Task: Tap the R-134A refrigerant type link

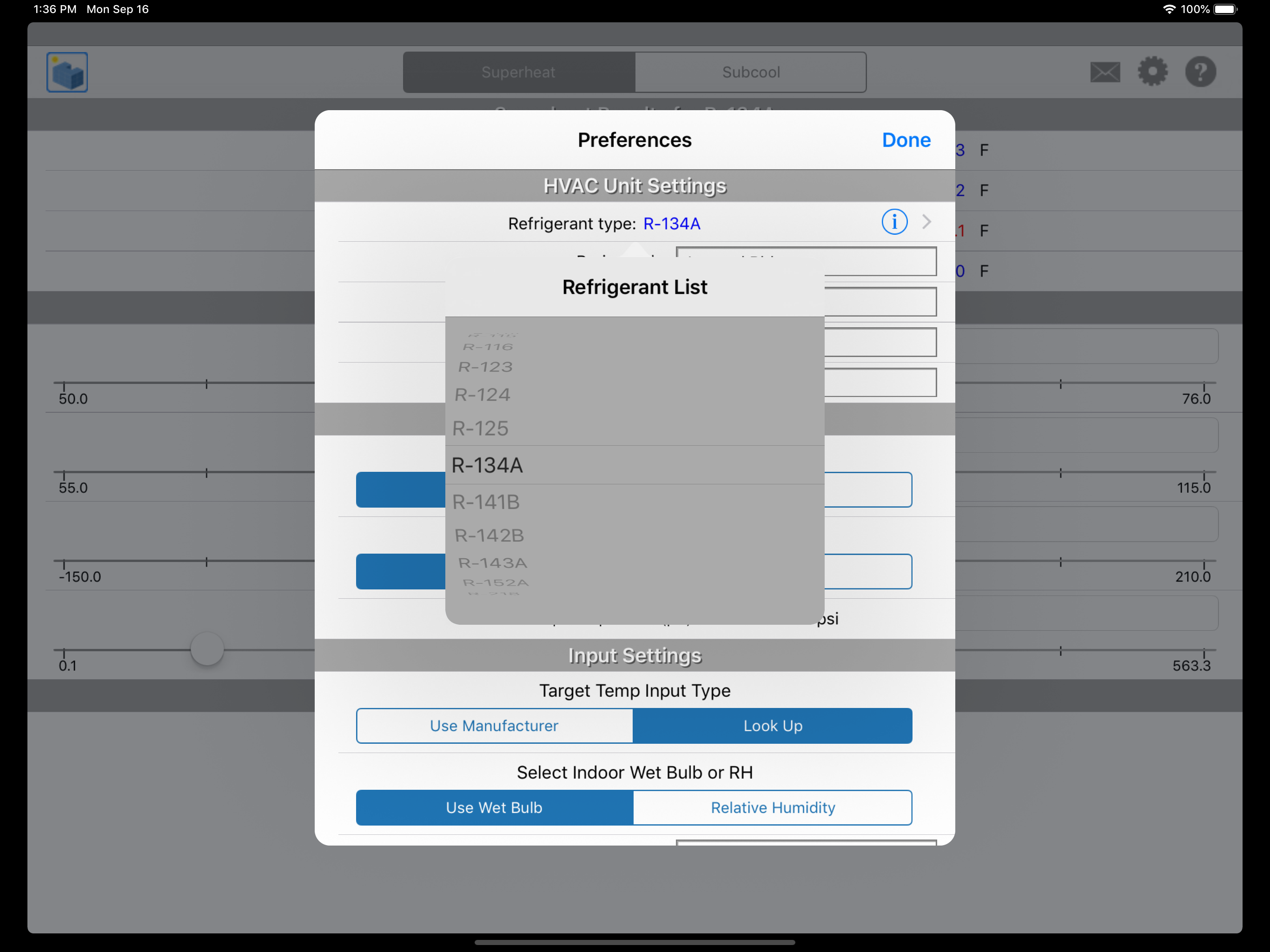Action: coord(671,224)
